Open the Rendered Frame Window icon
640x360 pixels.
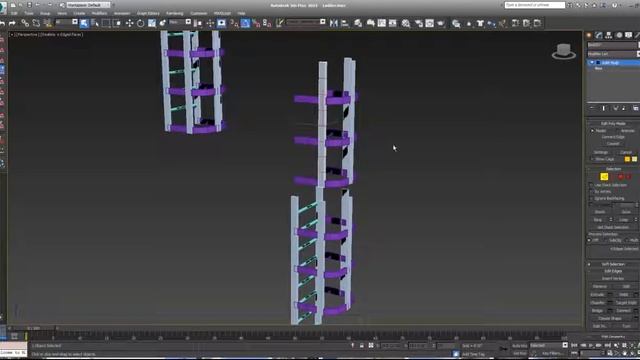(429, 23)
